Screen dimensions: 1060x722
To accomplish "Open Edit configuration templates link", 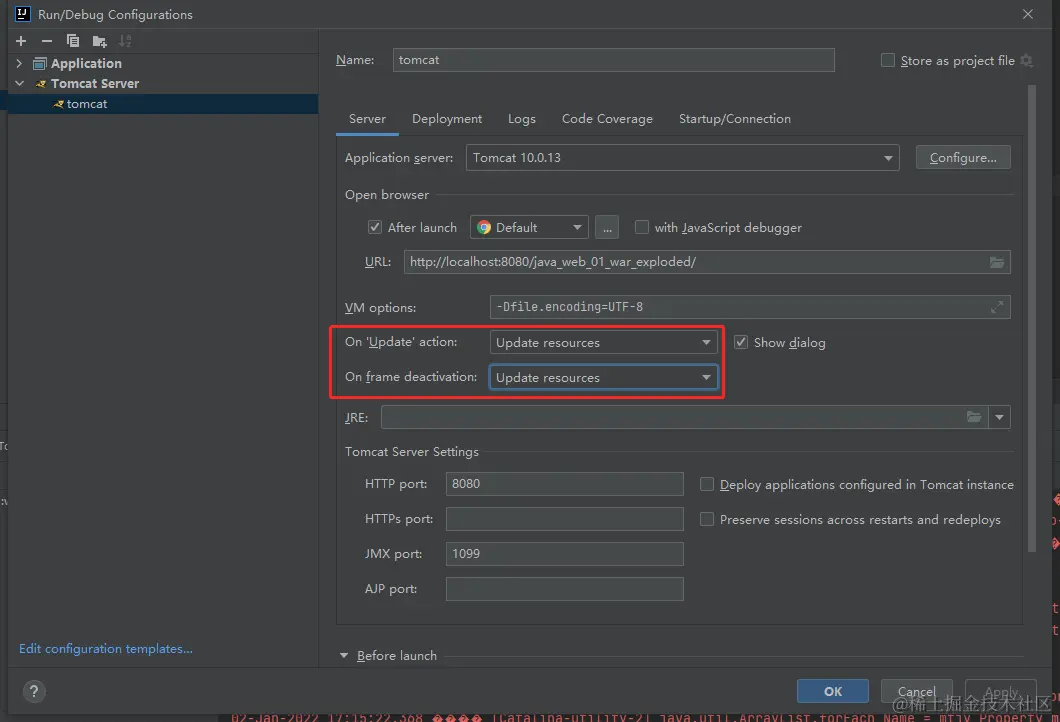I will (x=105, y=648).
